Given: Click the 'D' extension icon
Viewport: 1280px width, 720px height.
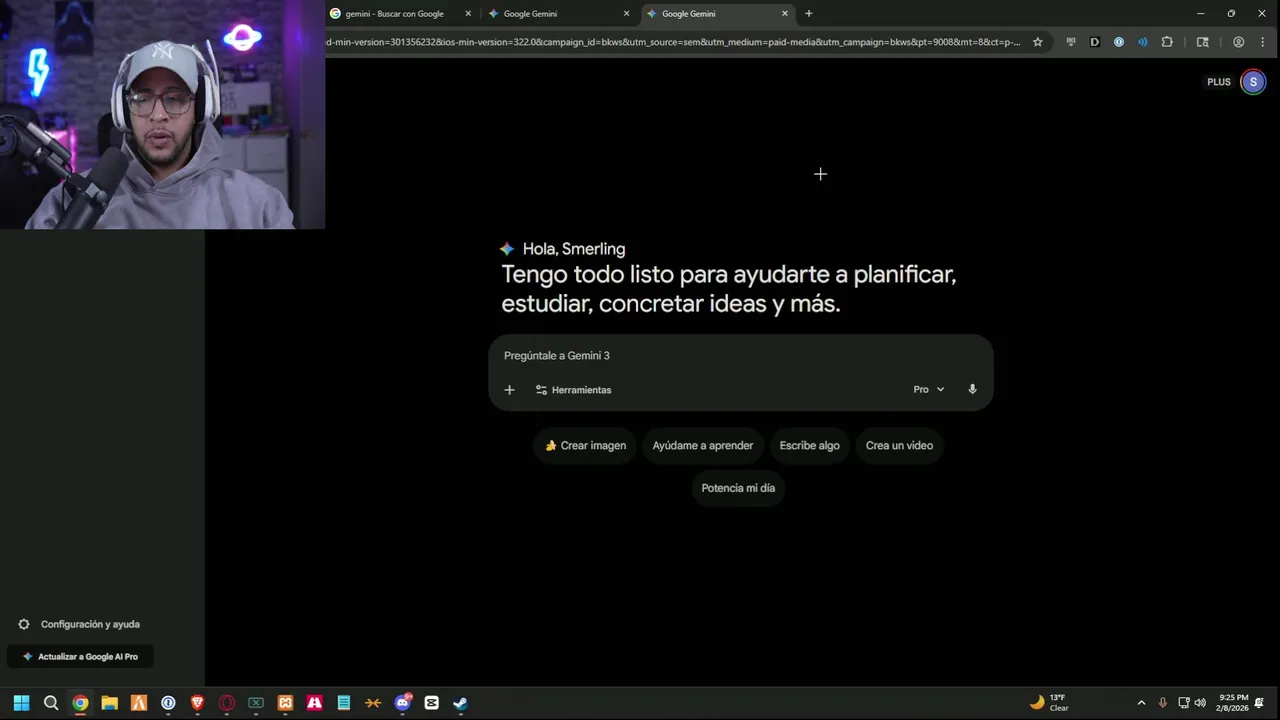Looking at the screenshot, I should coord(1095,42).
